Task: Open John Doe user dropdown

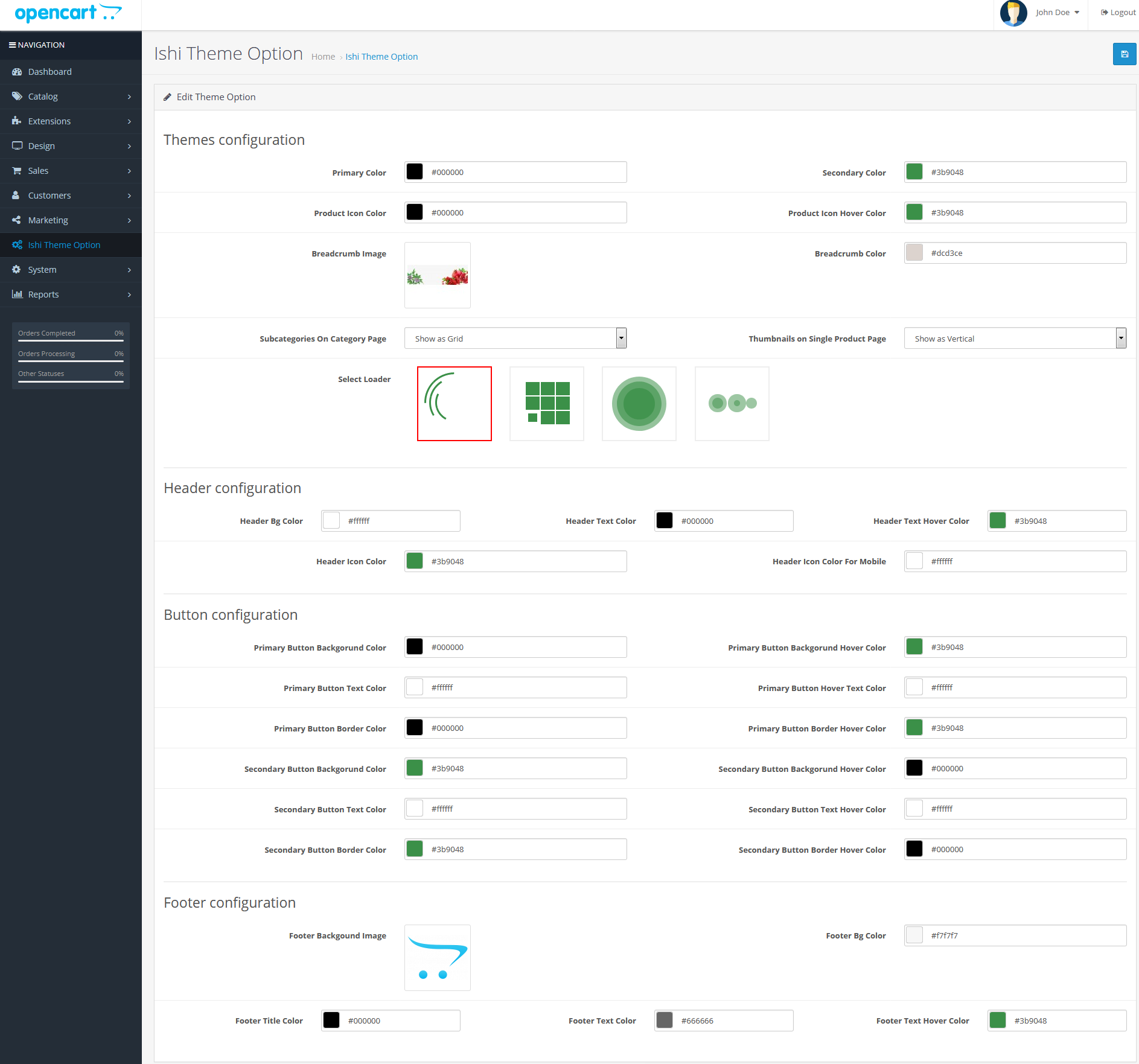Action: pos(1058,13)
